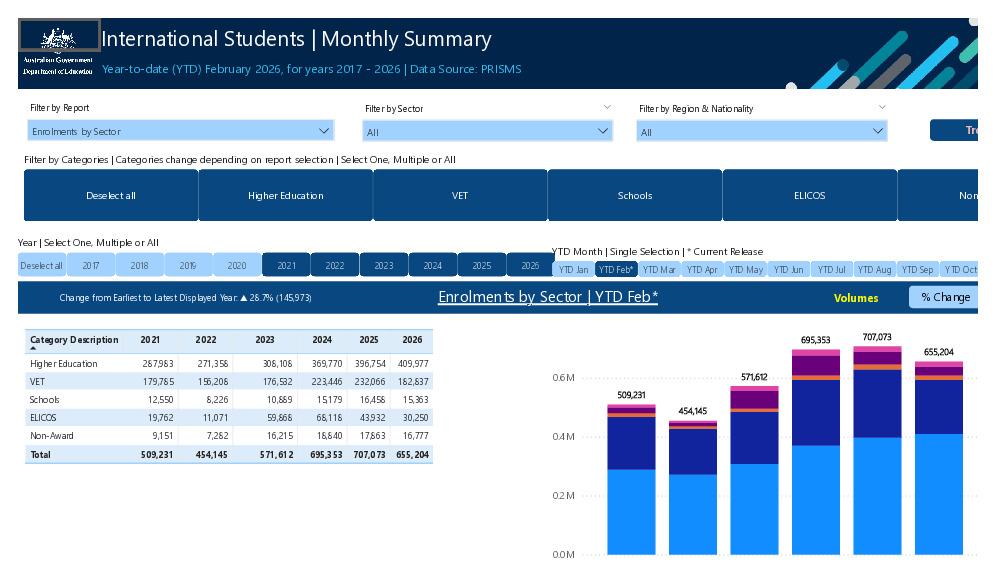This screenshot has height=576, width=996.
Task: Expand chevron above the Sector filter
Action: pyautogui.click(x=607, y=107)
